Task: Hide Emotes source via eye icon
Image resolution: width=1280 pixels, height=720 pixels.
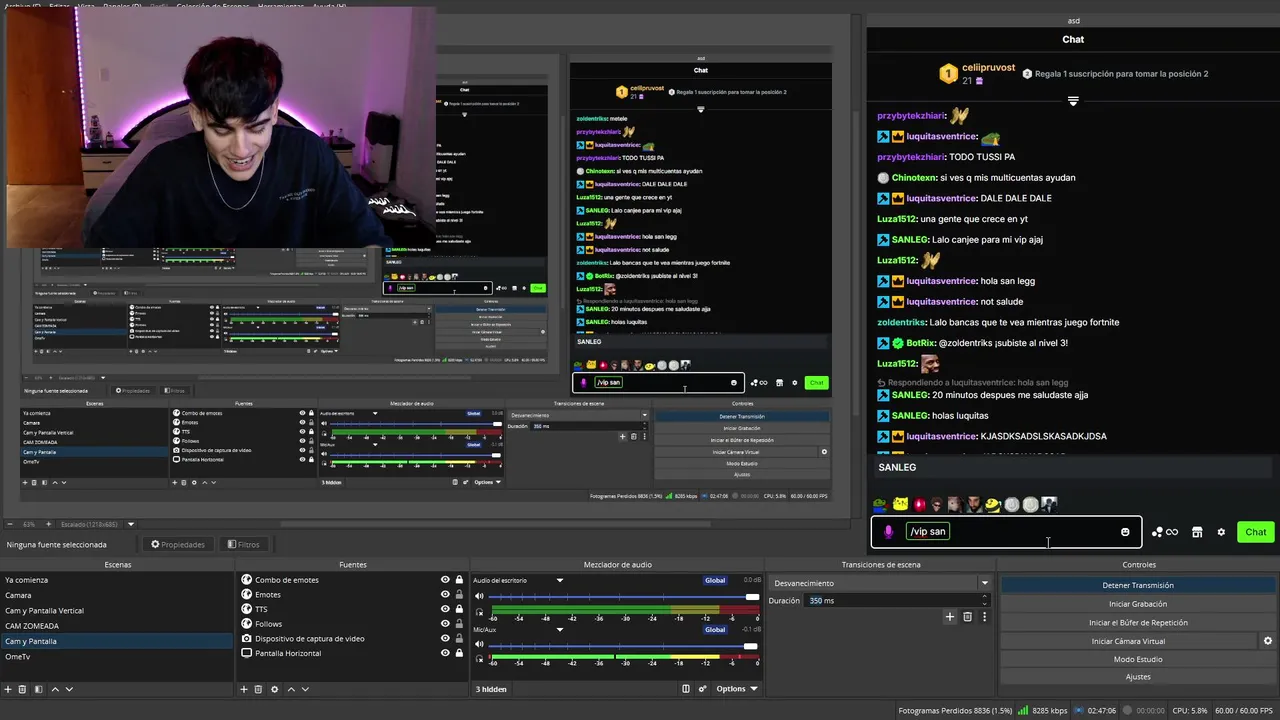Action: [446, 595]
